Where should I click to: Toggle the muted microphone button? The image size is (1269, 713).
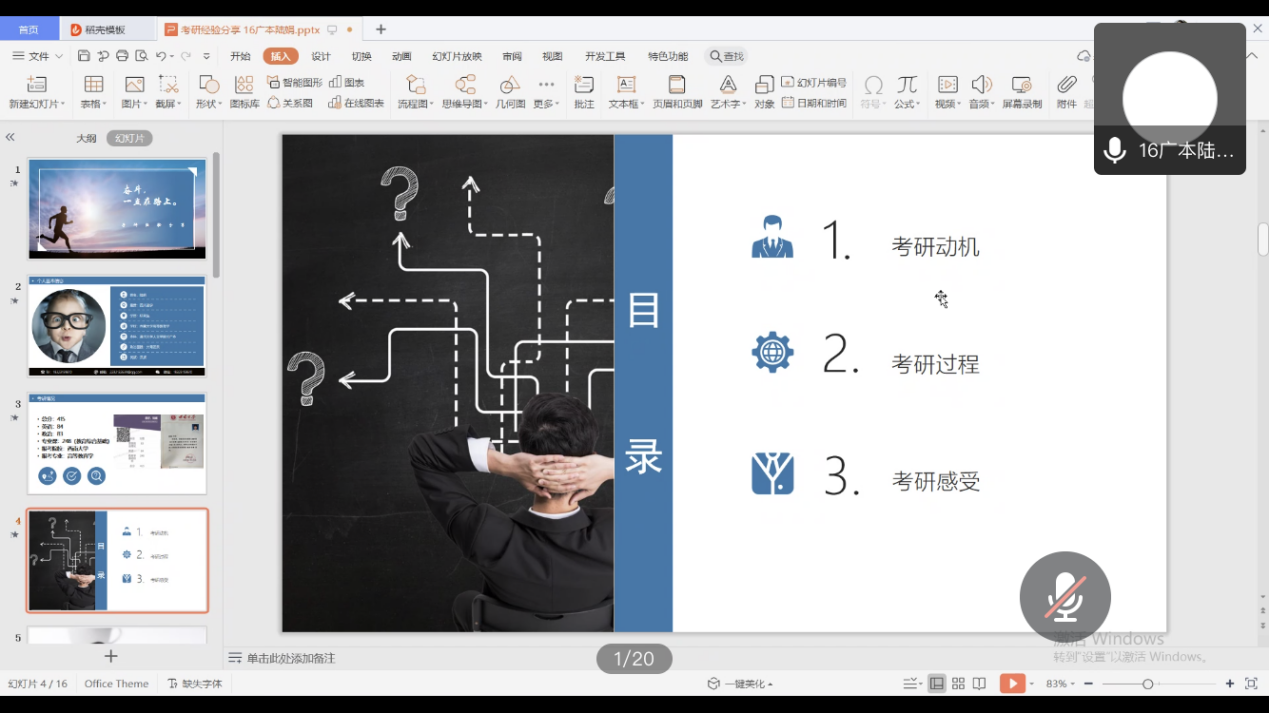coord(1065,597)
